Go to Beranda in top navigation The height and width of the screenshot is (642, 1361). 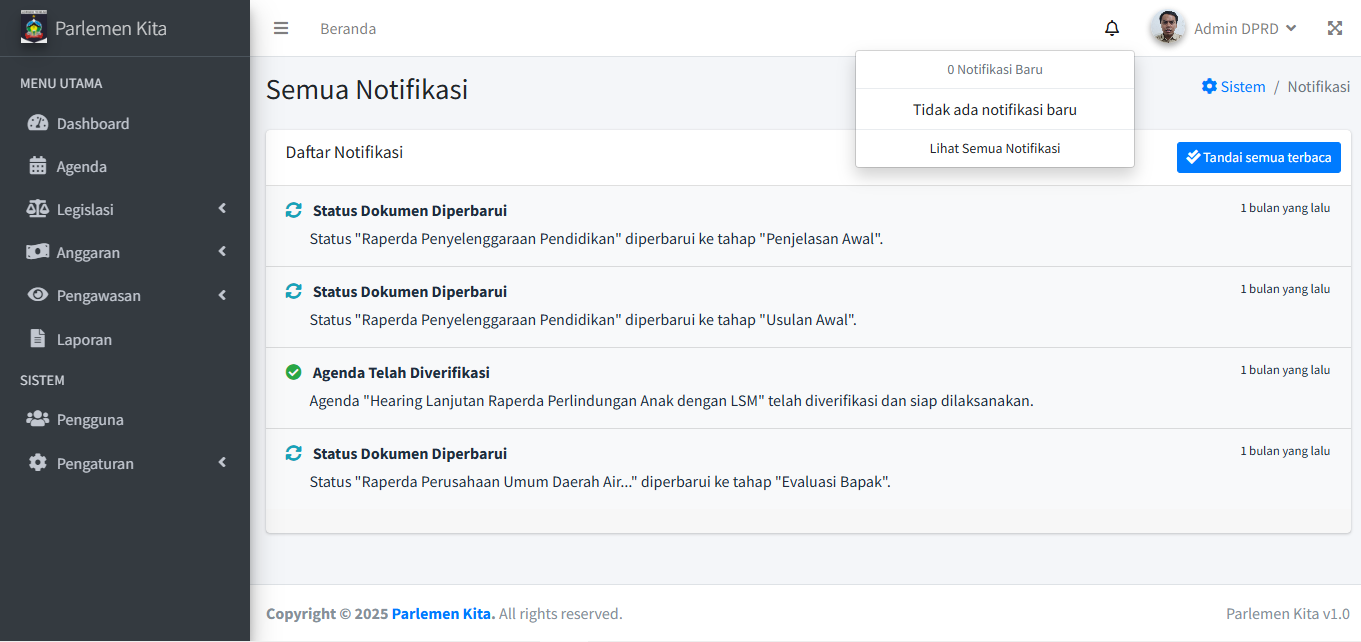click(x=348, y=29)
